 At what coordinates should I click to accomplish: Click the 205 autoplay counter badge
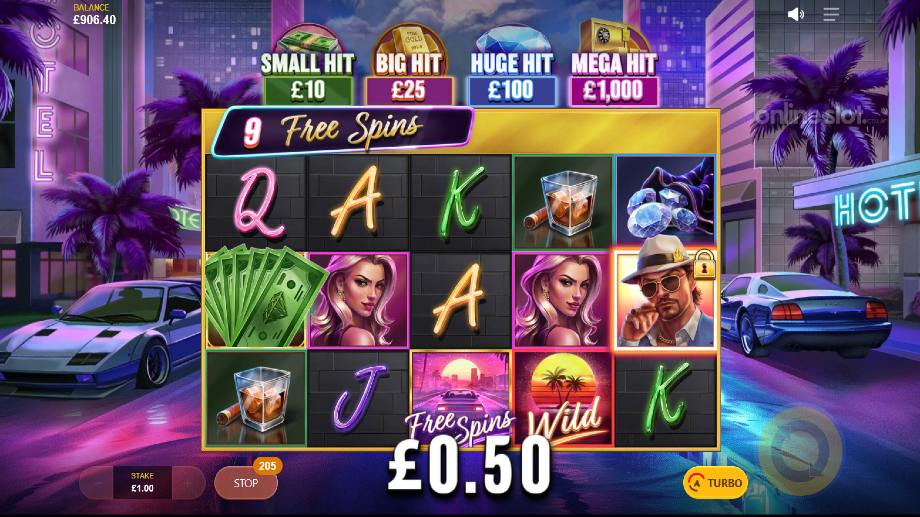coord(268,466)
